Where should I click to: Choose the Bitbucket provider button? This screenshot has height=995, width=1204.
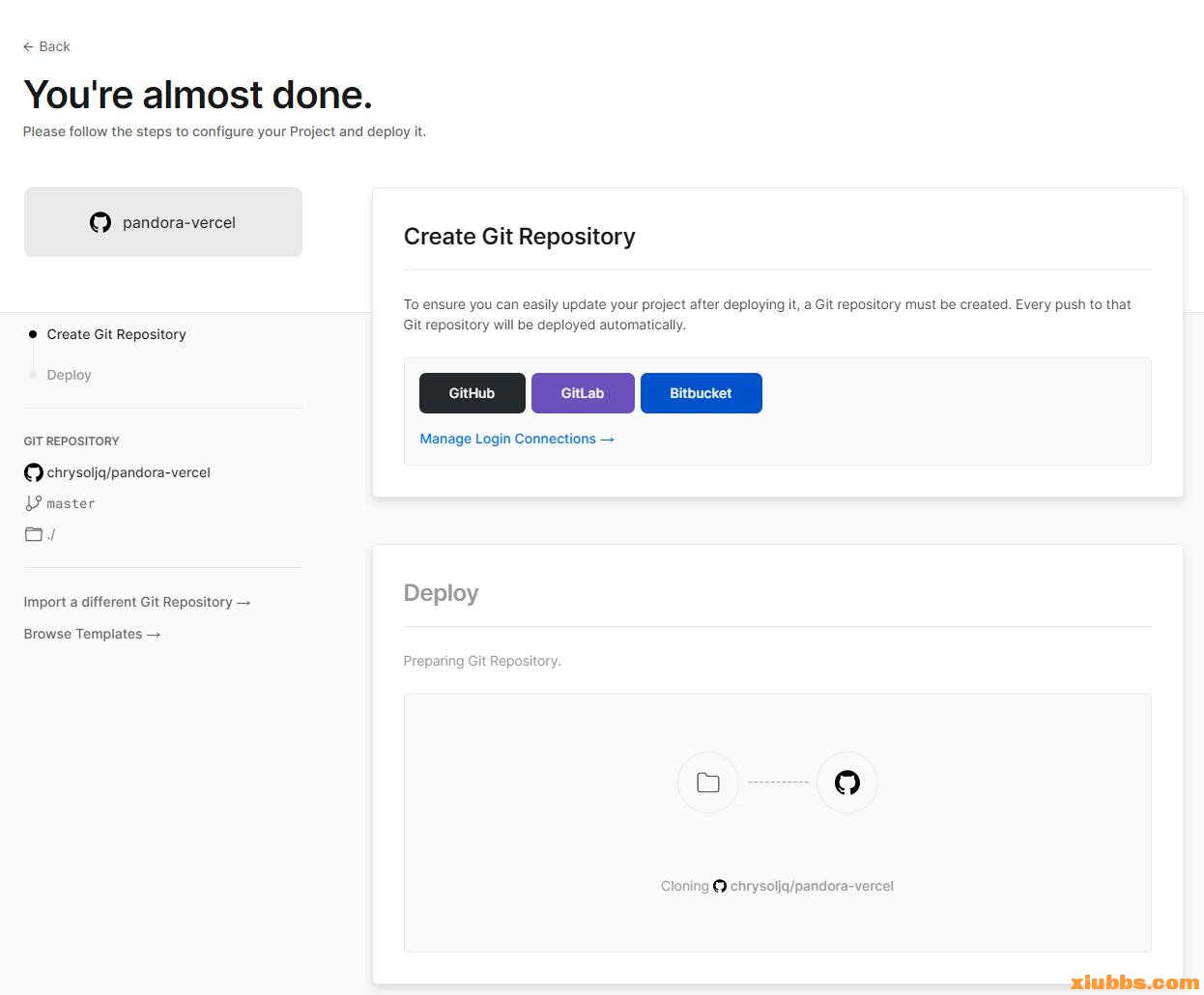701,393
